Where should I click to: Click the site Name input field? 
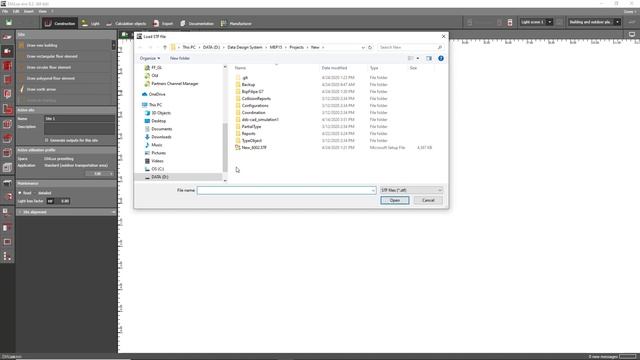tap(79, 119)
